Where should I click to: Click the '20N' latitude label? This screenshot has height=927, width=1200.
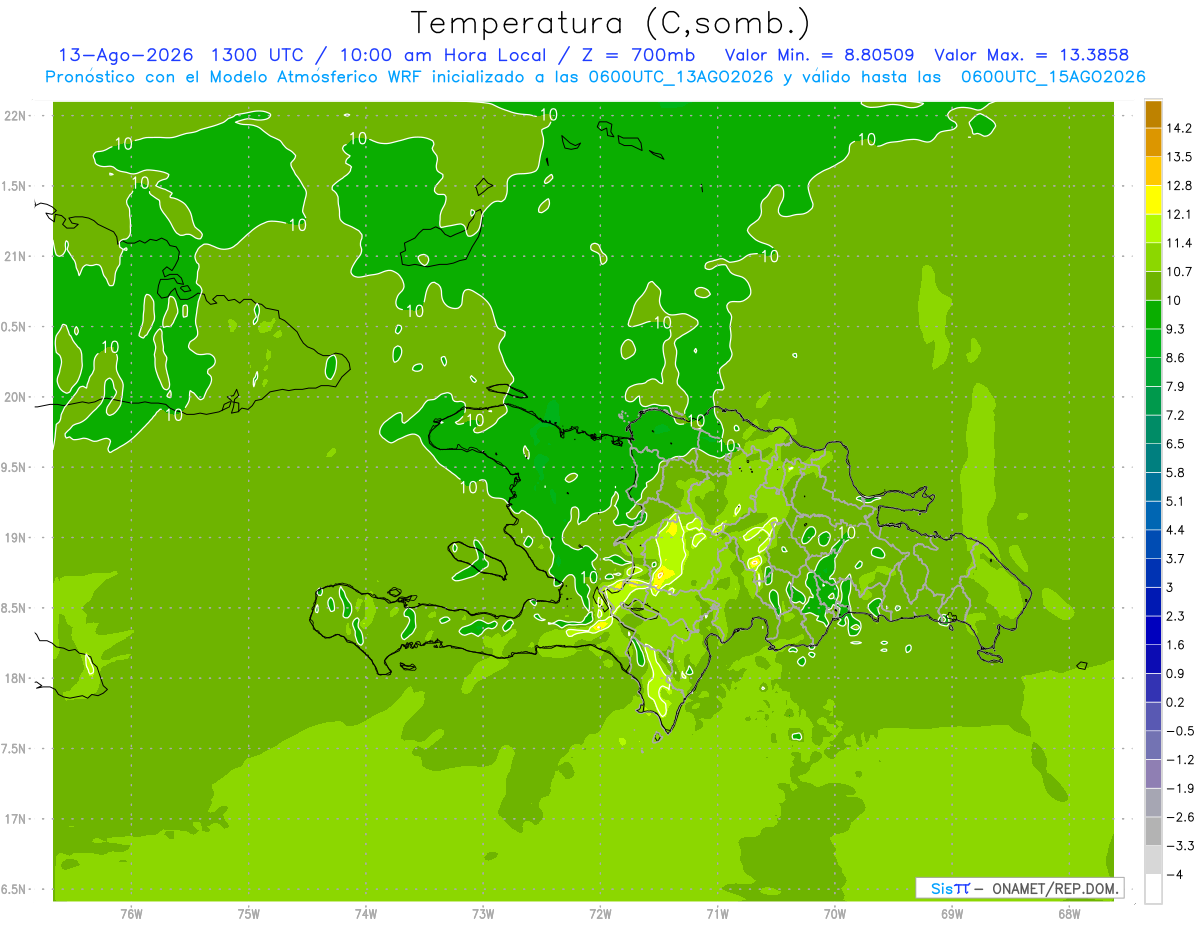15,397
